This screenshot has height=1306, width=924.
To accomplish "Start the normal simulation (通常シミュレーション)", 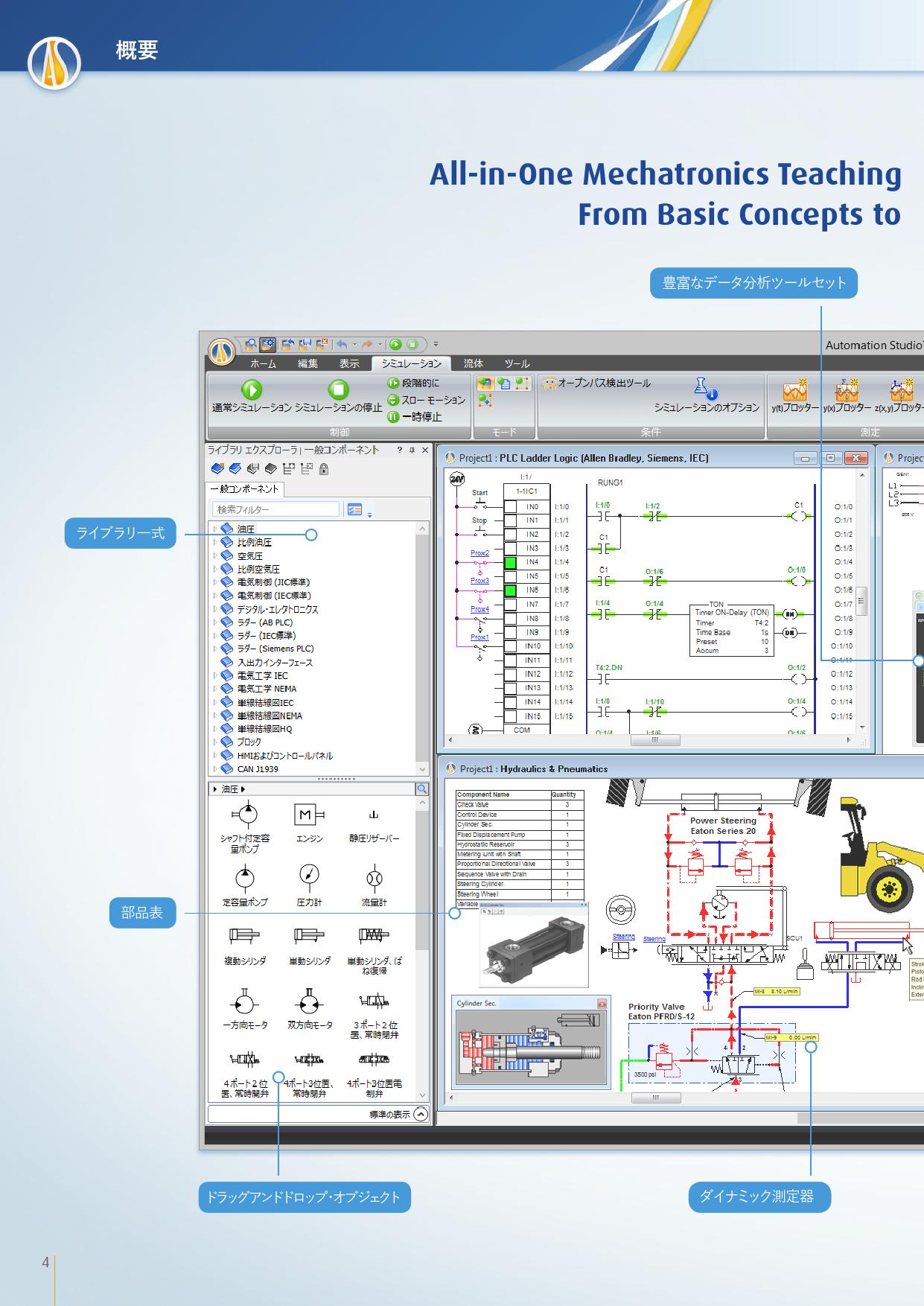I will [252, 390].
